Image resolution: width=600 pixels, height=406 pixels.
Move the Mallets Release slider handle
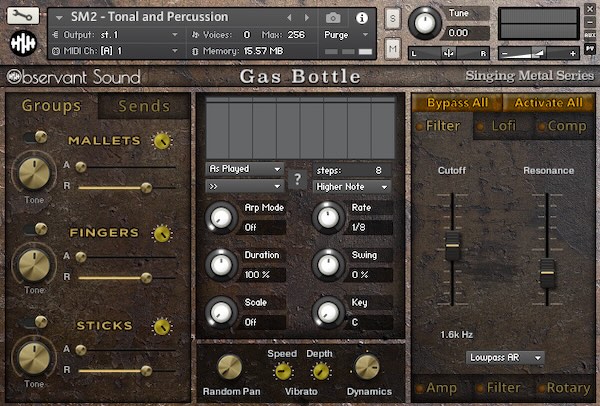point(146,188)
